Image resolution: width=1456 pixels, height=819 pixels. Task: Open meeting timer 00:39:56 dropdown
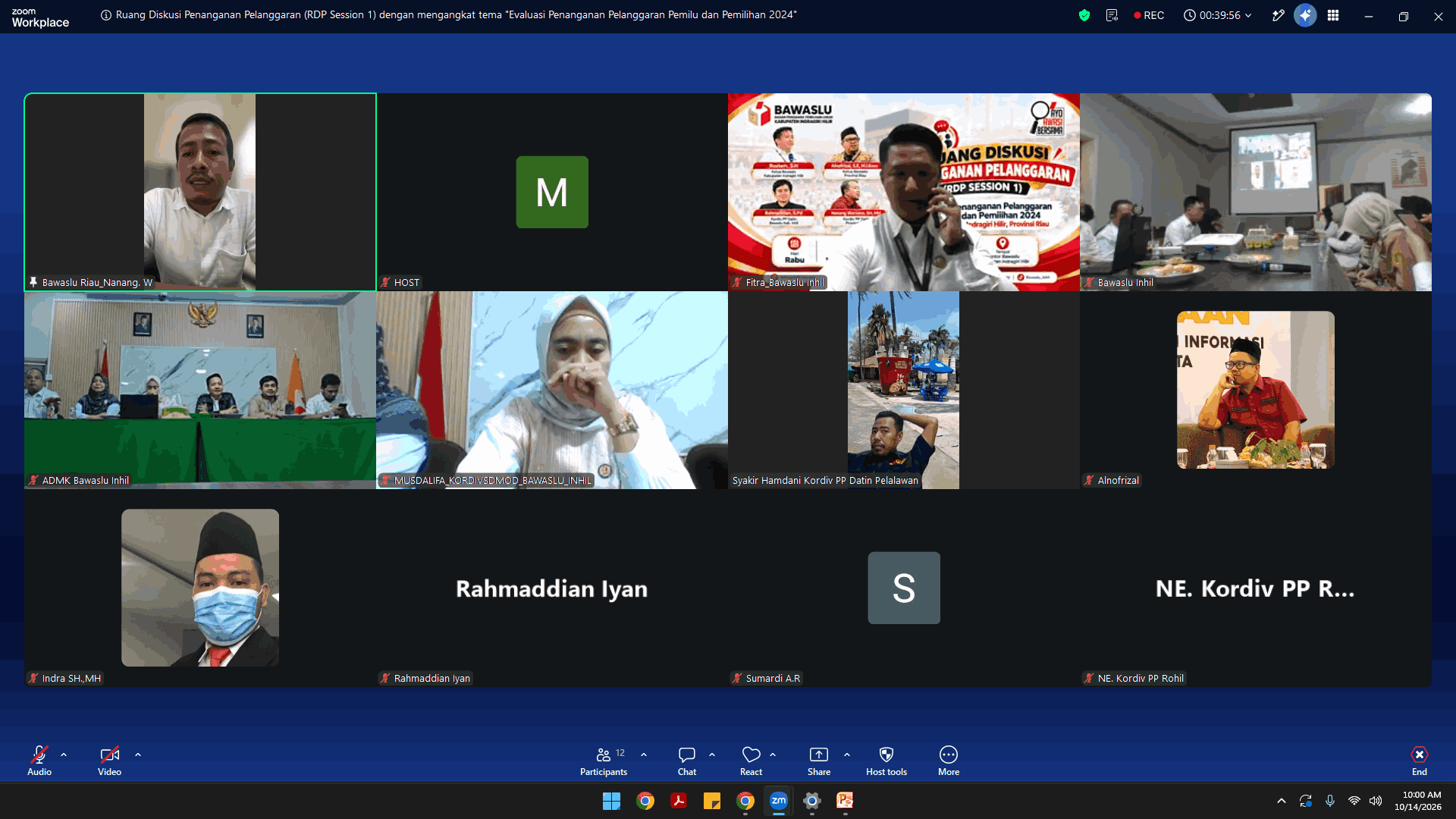[1218, 15]
